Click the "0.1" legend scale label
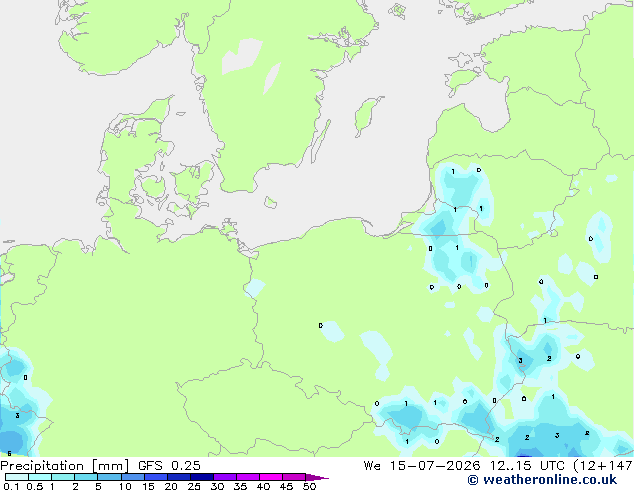 point(11,486)
